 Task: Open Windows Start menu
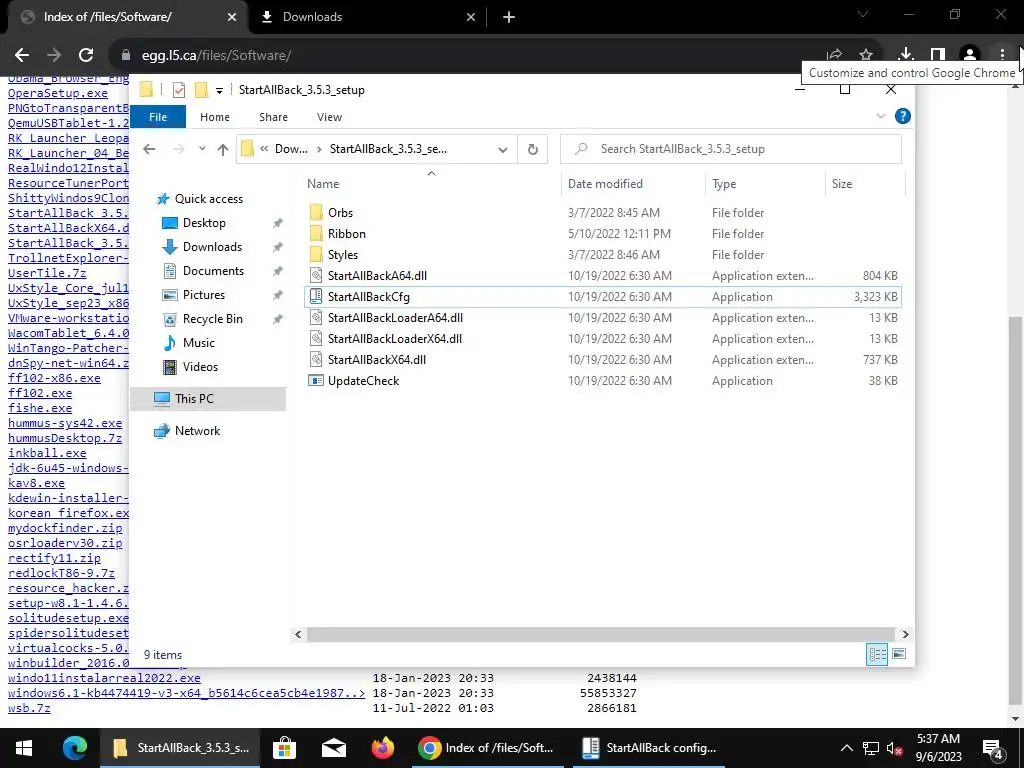point(24,748)
